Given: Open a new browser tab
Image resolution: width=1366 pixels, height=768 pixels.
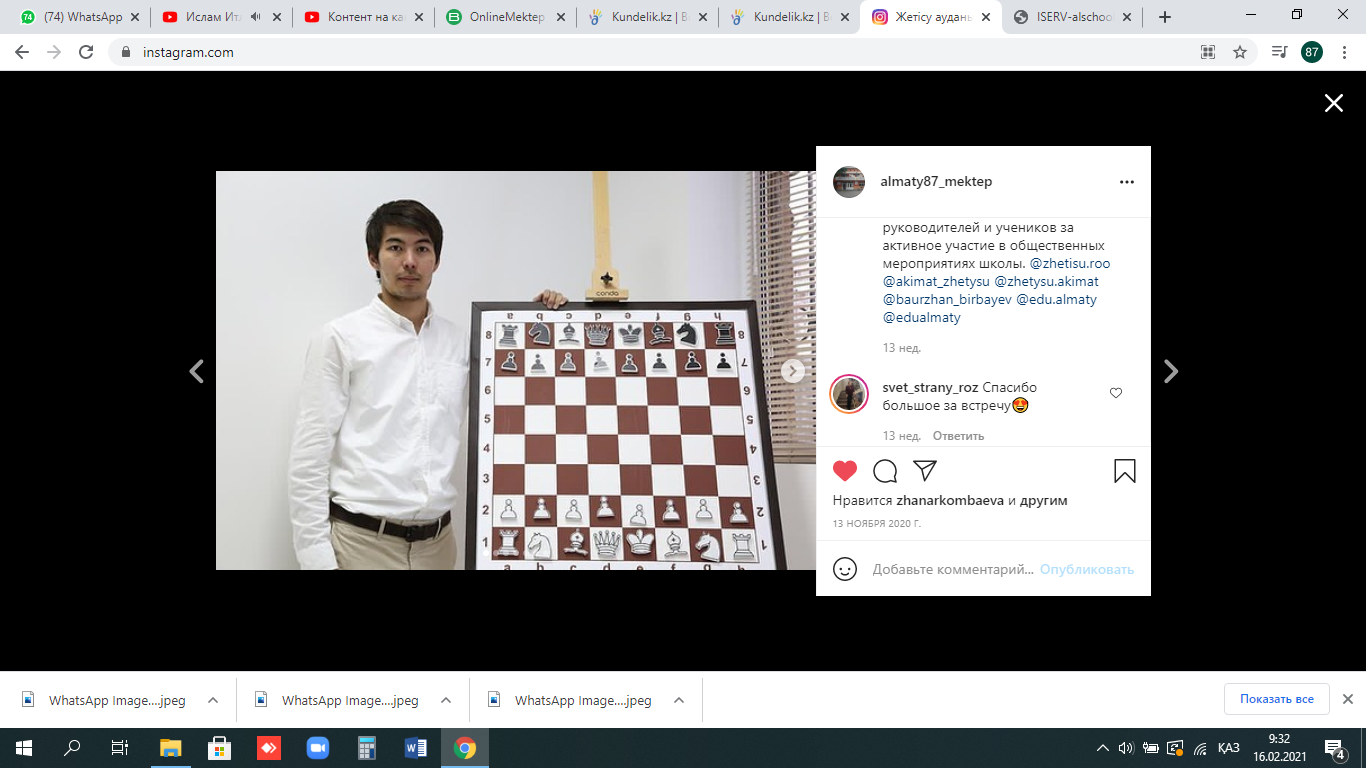Looking at the screenshot, I should [1164, 17].
